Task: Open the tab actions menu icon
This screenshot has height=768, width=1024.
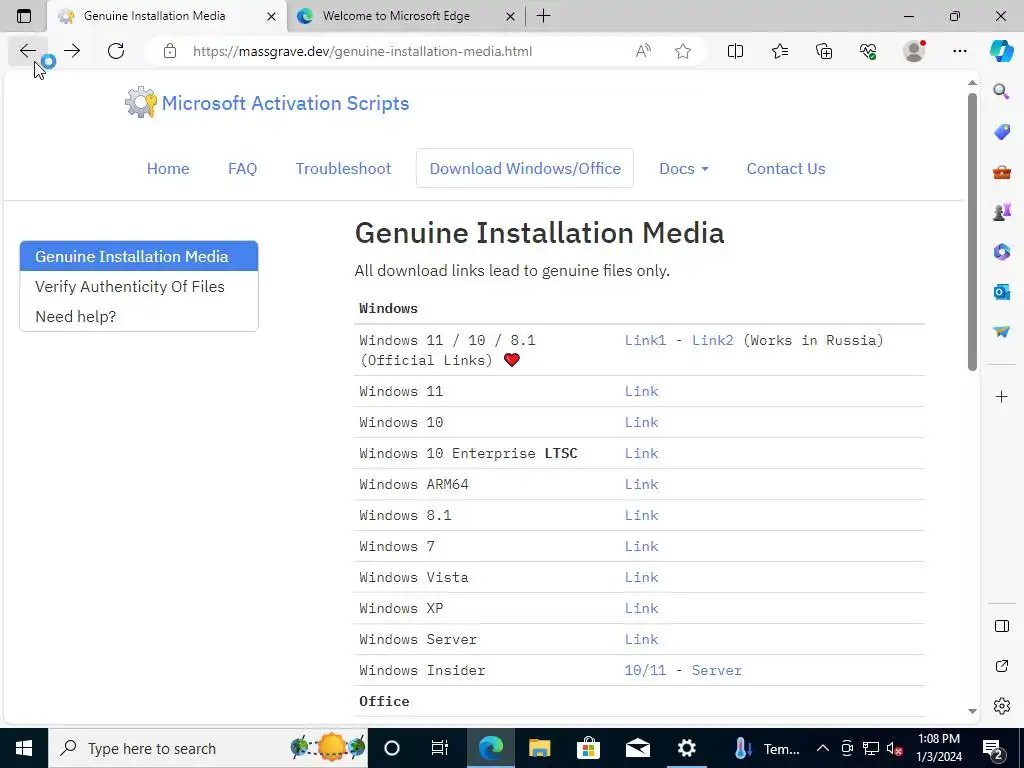Action: click(24, 16)
